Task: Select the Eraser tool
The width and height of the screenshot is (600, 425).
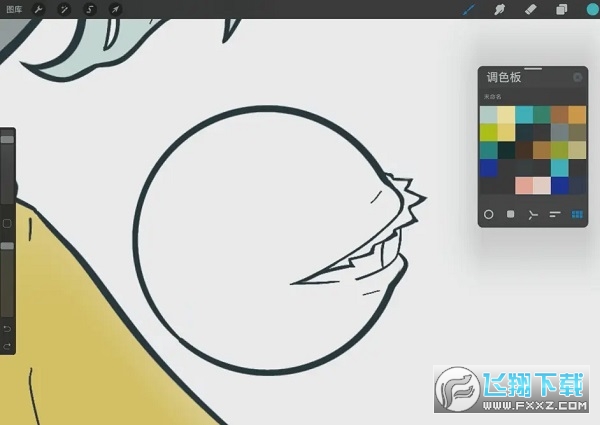Action: [x=531, y=9]
